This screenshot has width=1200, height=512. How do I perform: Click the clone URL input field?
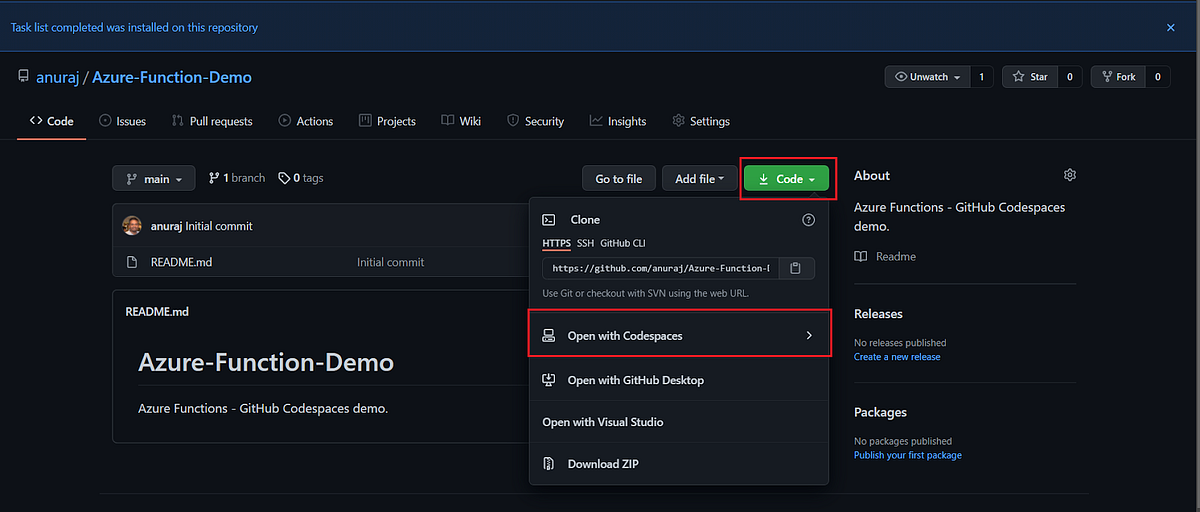pos(659,268)
